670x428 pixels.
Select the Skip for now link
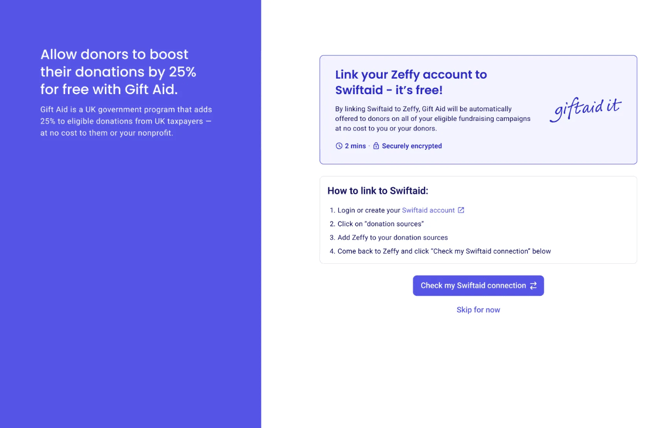pyautogui.click(x=478, y=310)
